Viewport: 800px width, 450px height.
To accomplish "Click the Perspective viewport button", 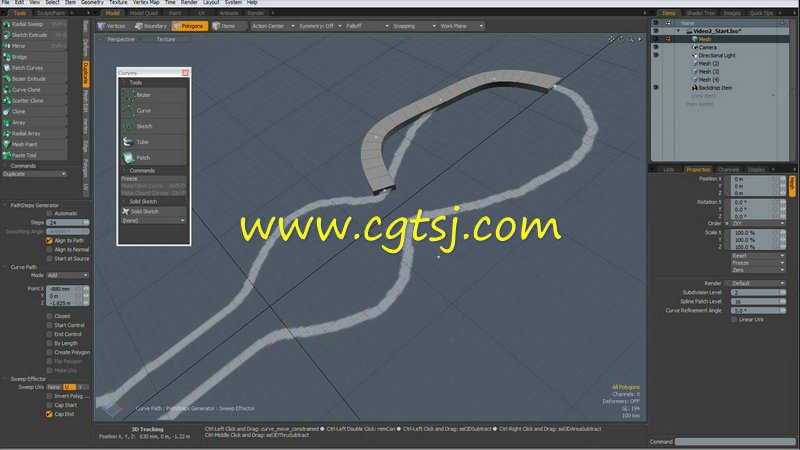I will [121, 39].
